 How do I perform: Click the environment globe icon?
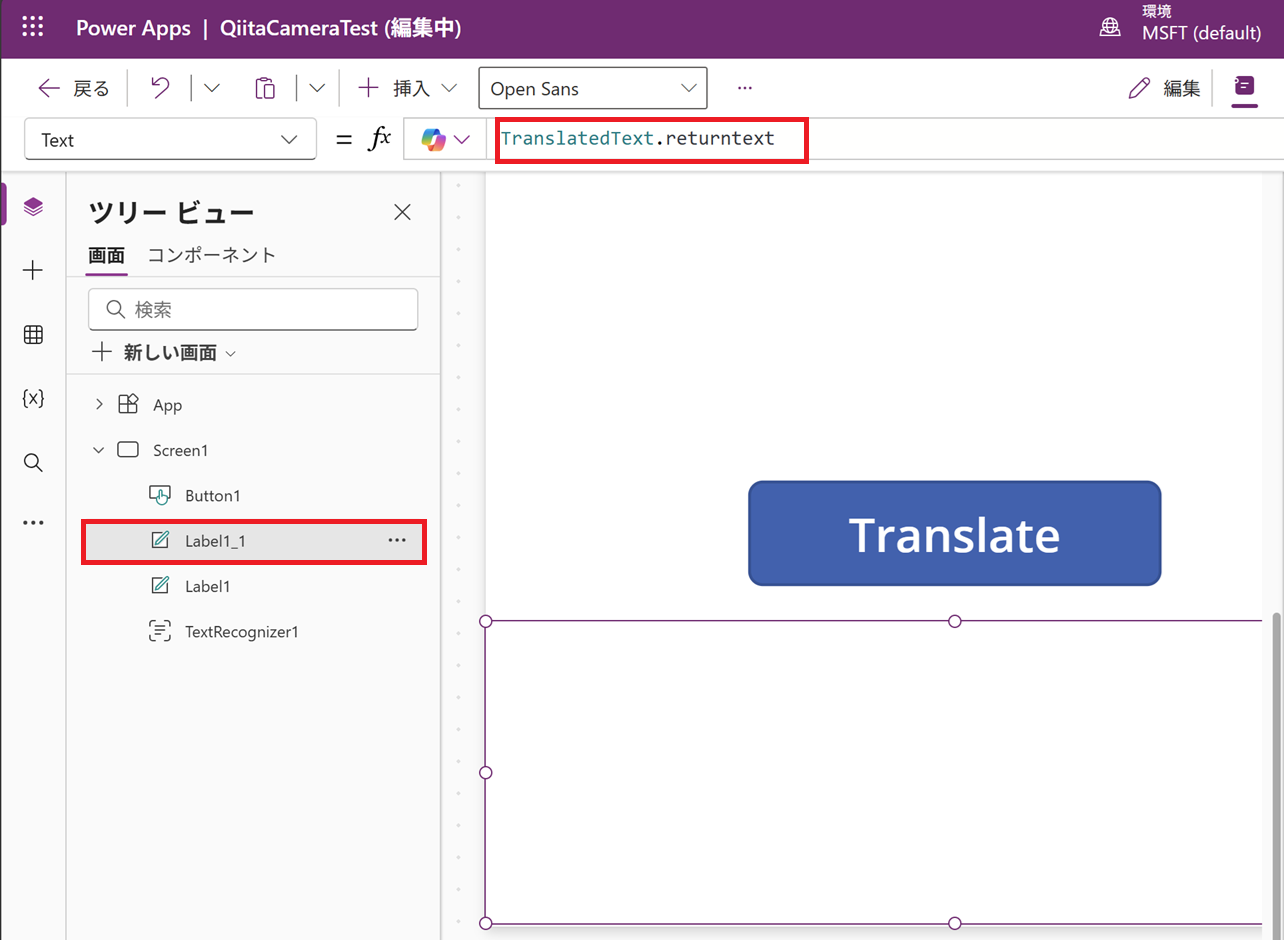pos(1110,27)
